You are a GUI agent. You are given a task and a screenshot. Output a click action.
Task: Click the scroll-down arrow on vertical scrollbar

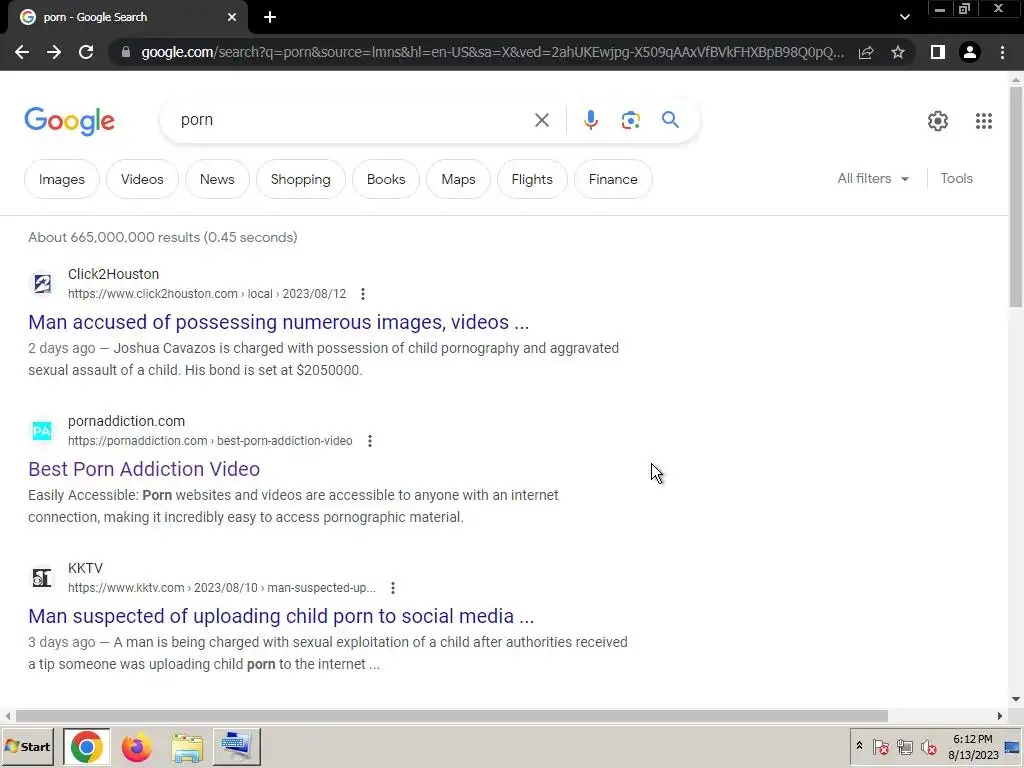1016,699
